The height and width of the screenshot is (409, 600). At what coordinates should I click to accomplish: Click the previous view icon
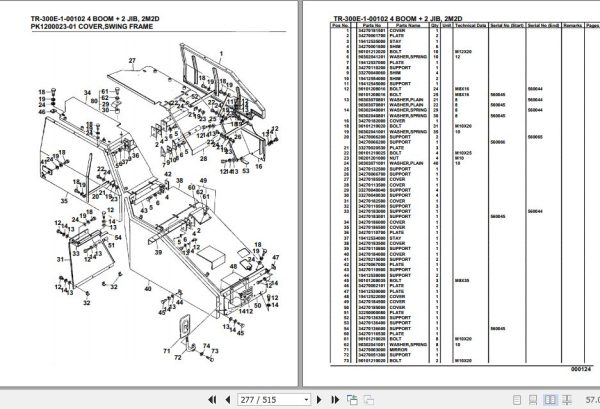352,400
